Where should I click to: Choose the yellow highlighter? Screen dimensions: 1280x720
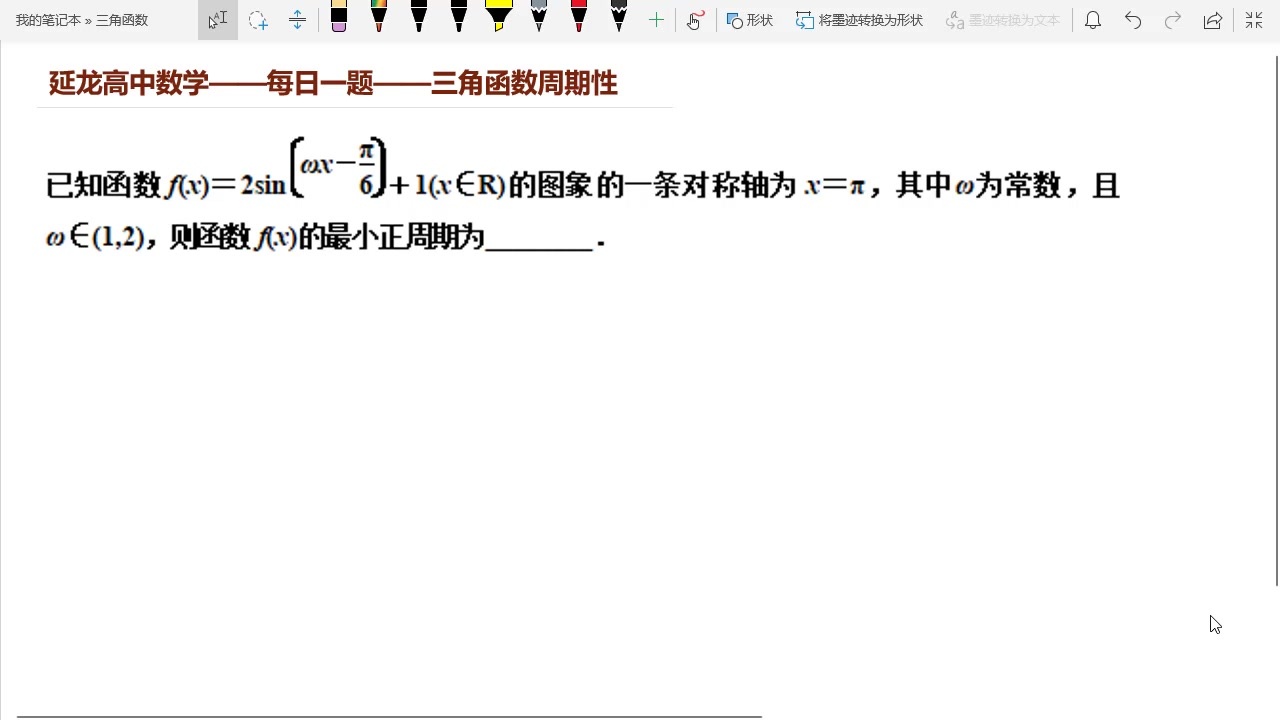(x=499, y=17)
